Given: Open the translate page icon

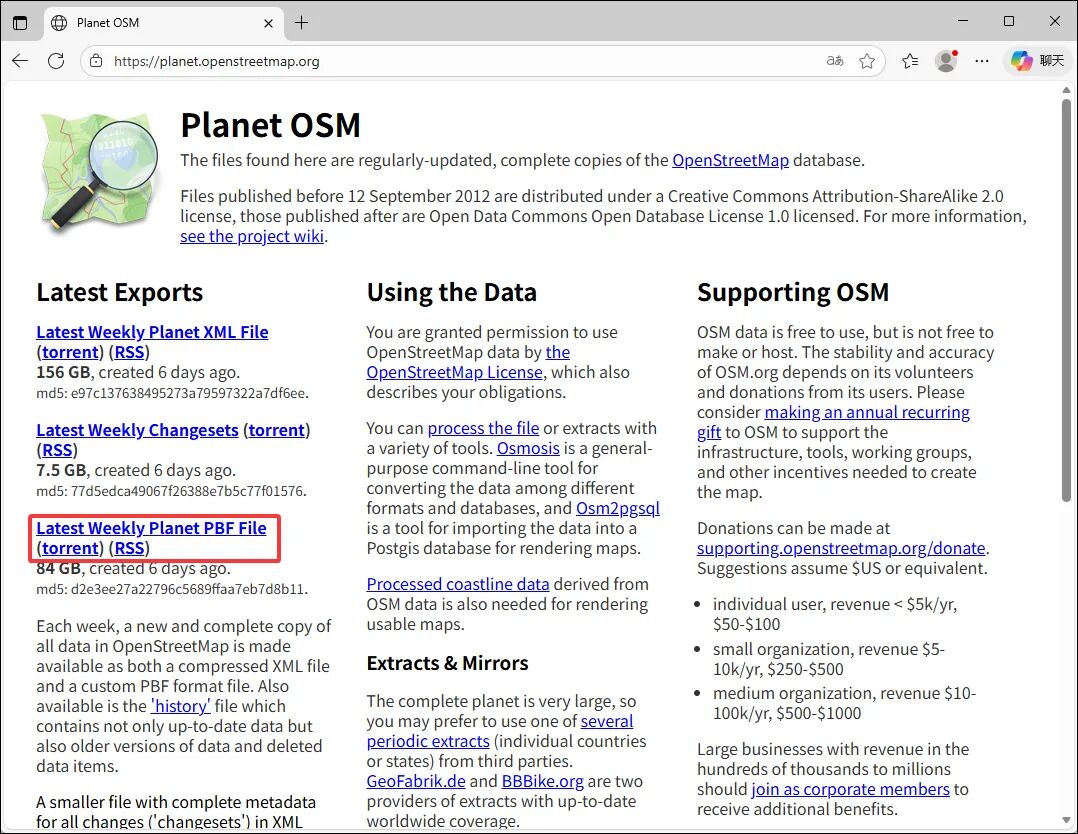Looking at the screenshot, I should click(x=835, y=61).
